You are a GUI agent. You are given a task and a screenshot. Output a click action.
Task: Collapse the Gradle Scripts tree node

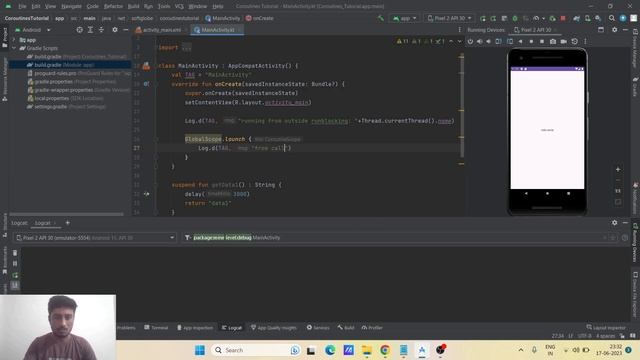coord(14,48)
